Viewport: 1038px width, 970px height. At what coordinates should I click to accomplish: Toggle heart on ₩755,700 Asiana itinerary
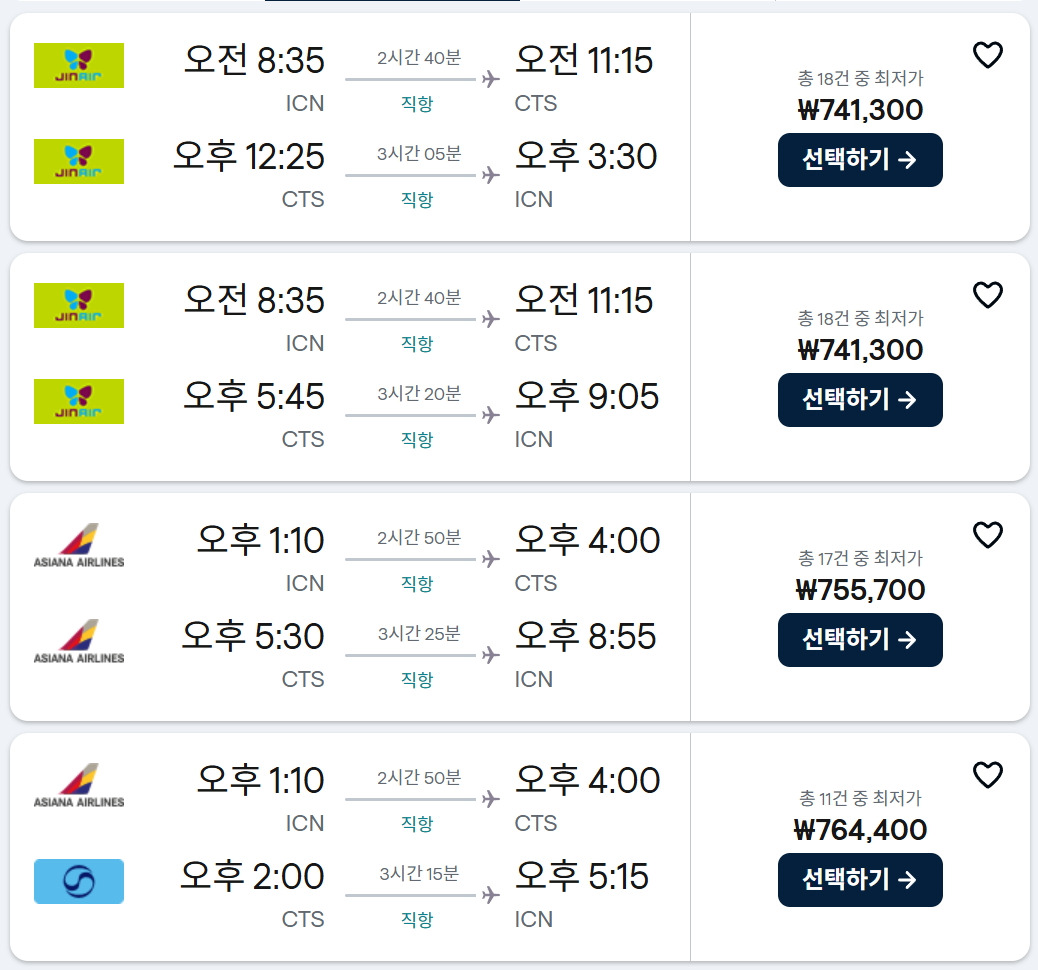click(987, 536)
